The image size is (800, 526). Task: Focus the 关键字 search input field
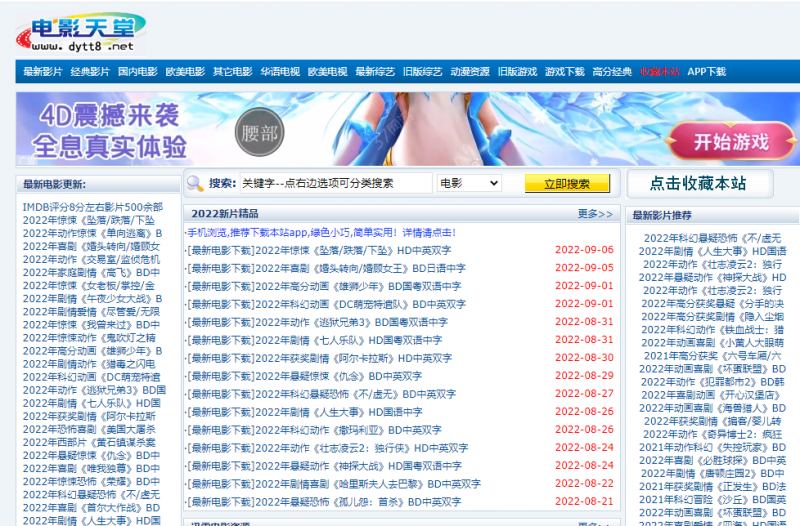point(335,183)
